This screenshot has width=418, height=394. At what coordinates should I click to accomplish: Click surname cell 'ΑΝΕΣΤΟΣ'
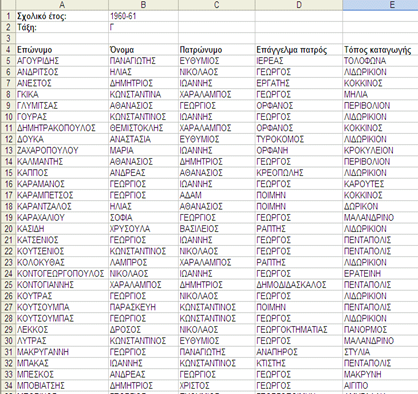tap(62, 83)
